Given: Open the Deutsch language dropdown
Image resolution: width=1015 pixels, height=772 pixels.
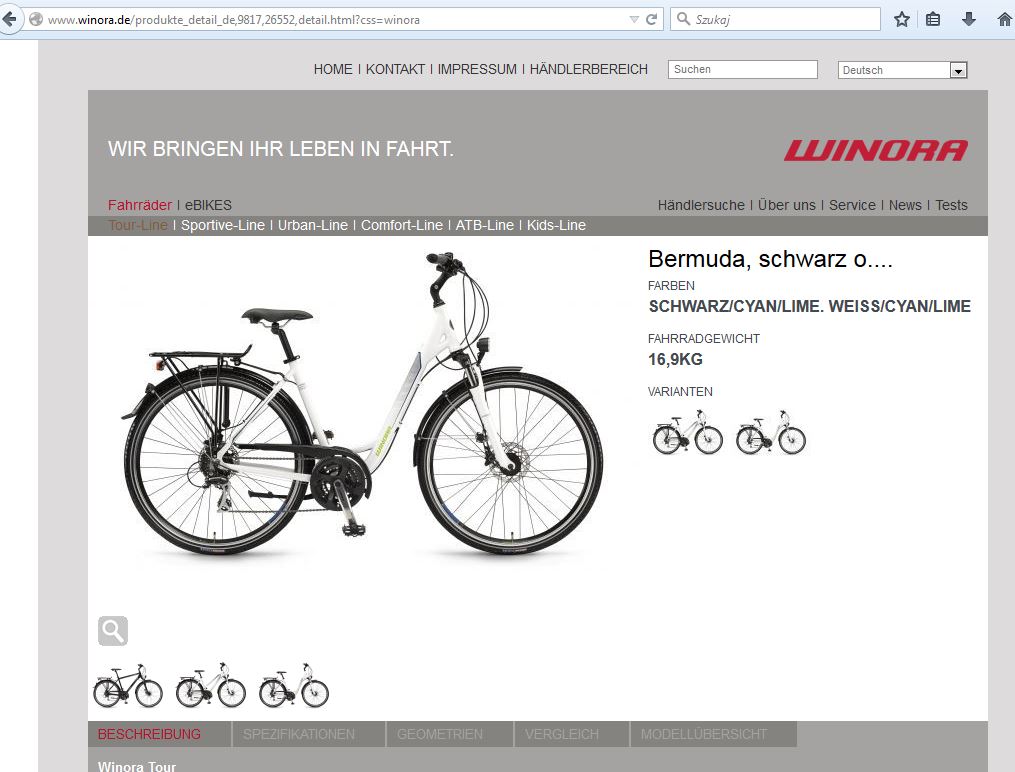Looking at the screenshot, I should pos(902,70).
